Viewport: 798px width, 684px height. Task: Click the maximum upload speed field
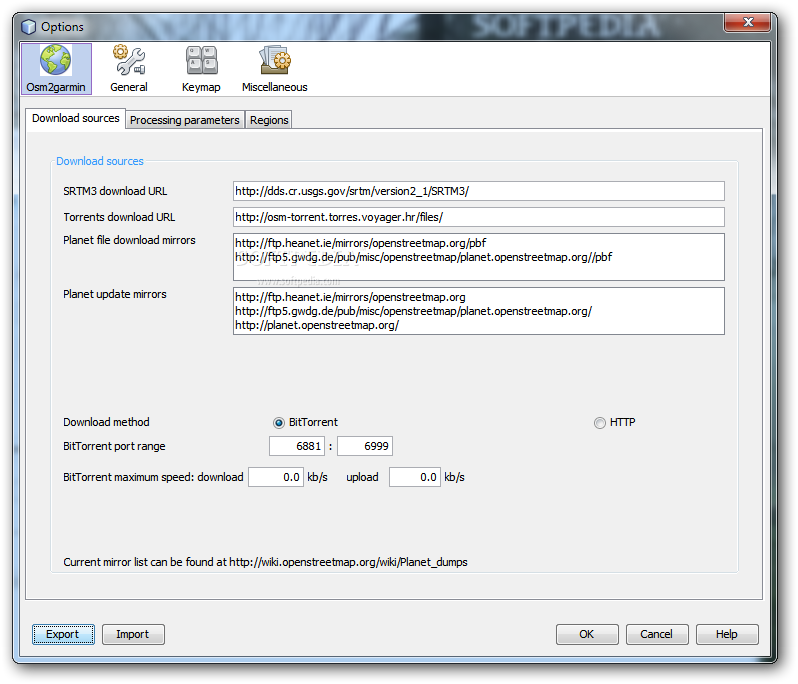tap(415, 477)
